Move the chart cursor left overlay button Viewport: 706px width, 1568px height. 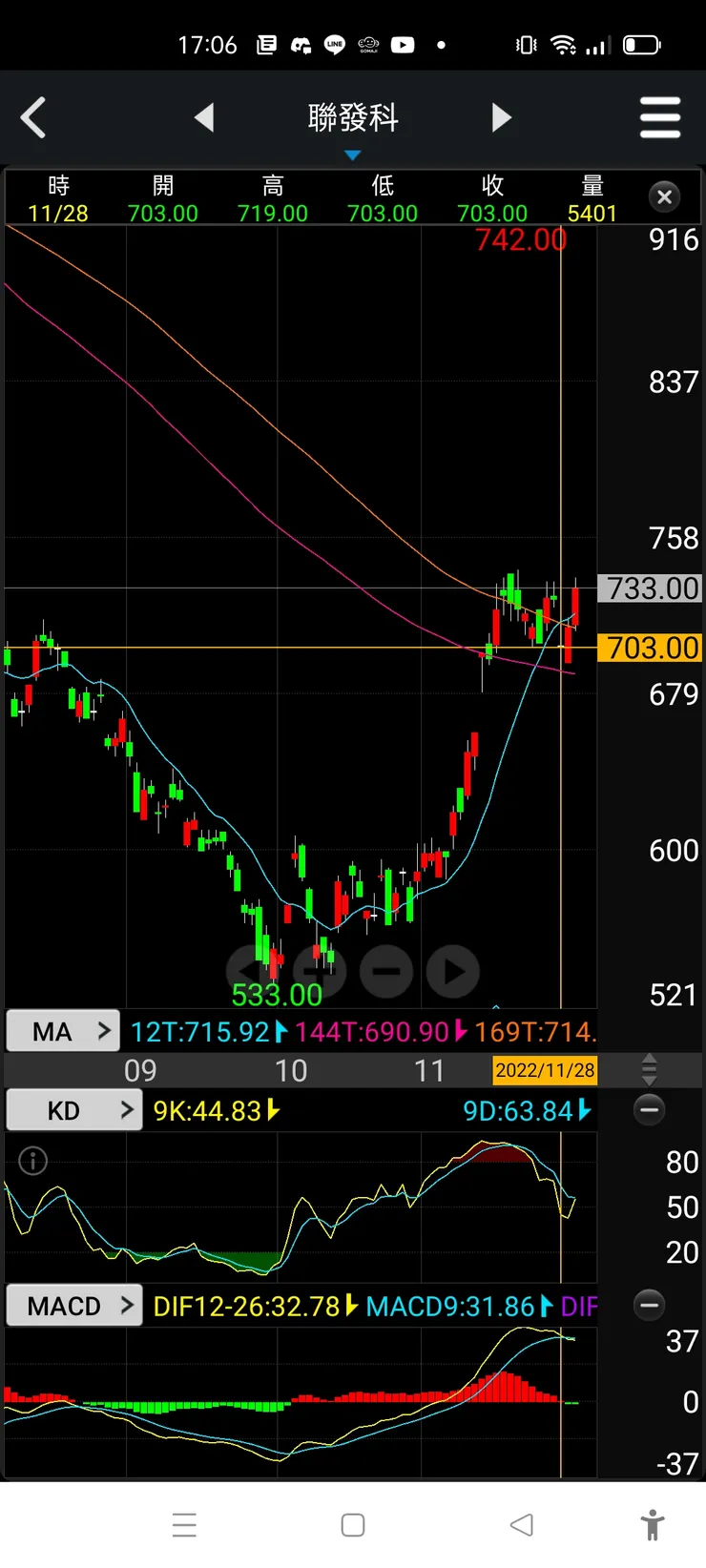[252, 971]
